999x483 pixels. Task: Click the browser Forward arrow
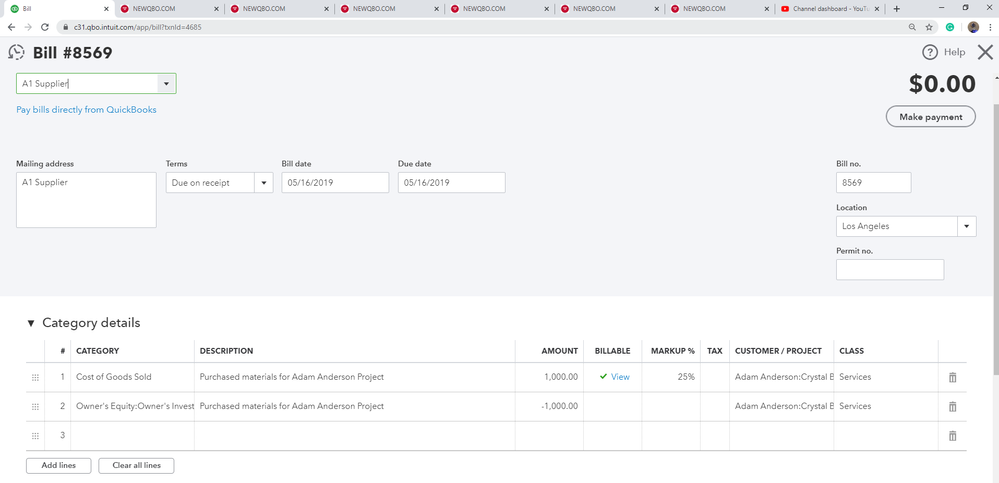pyautogui.click(x=28, y=27)
